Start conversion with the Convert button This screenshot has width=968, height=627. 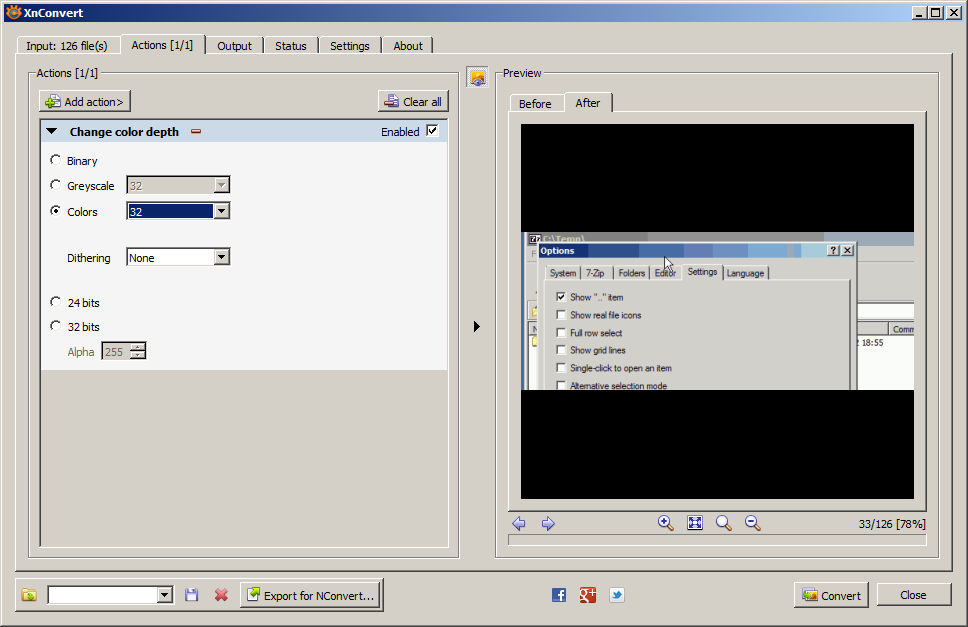(x=831, y=595)
